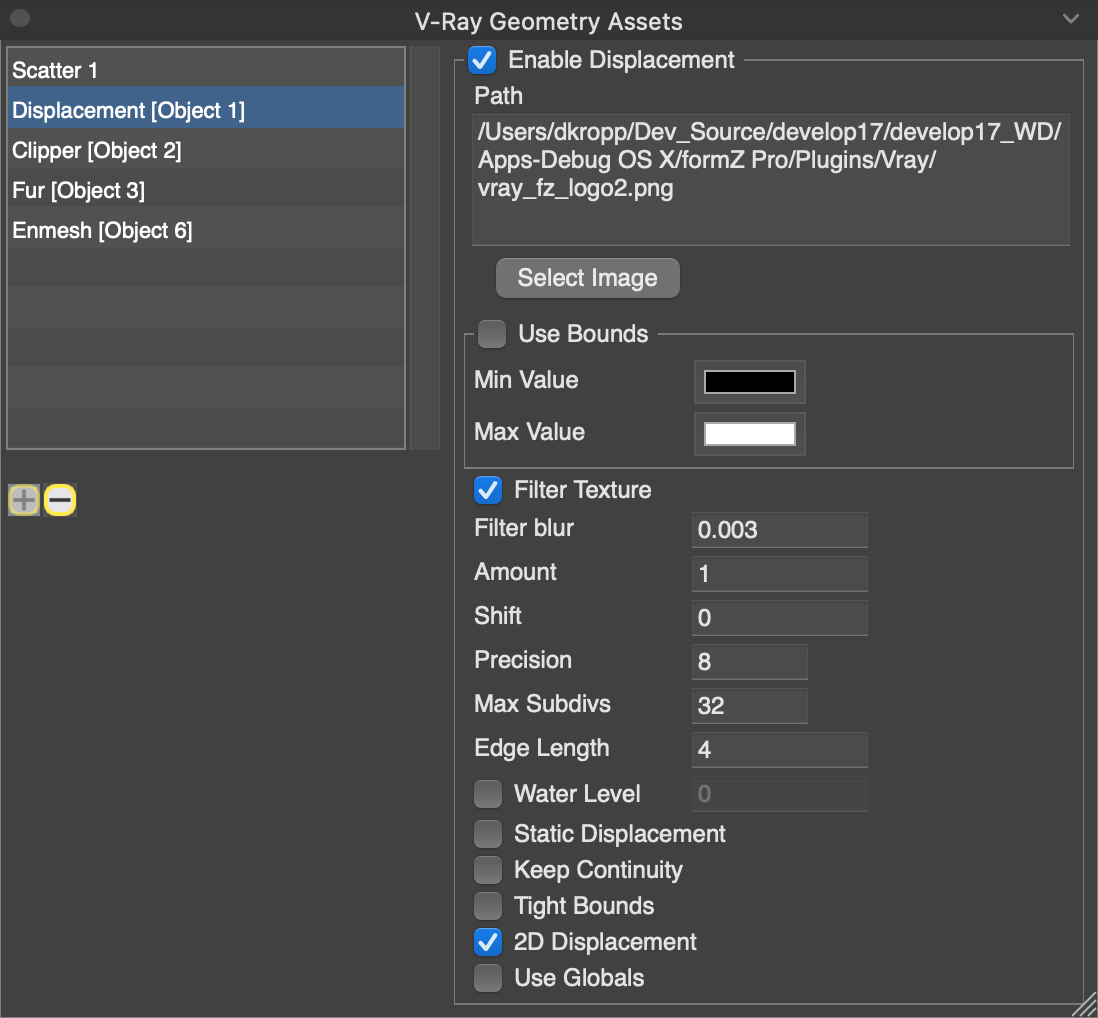The image size is (1098, 1018).
Task: Enable the Use Bounds checkbox
Action: pyautogui.click(x=492, y=334)
